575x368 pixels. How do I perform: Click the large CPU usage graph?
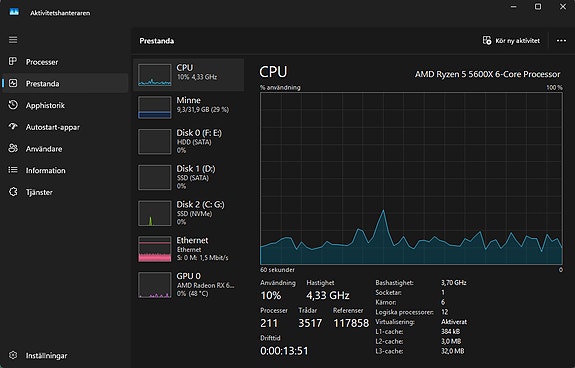click(x=411, y=179)
